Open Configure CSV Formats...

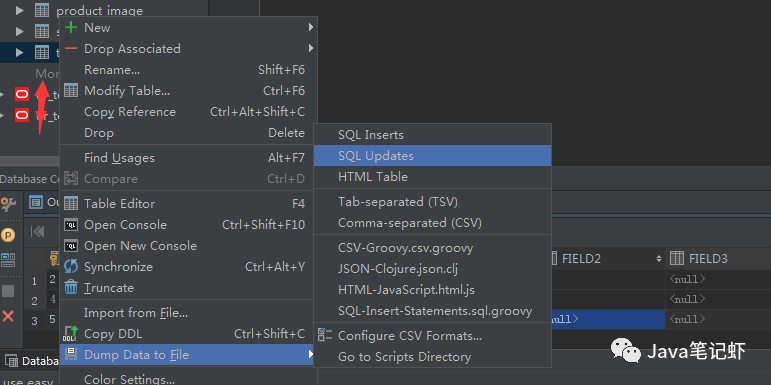(x=432, y=336)
